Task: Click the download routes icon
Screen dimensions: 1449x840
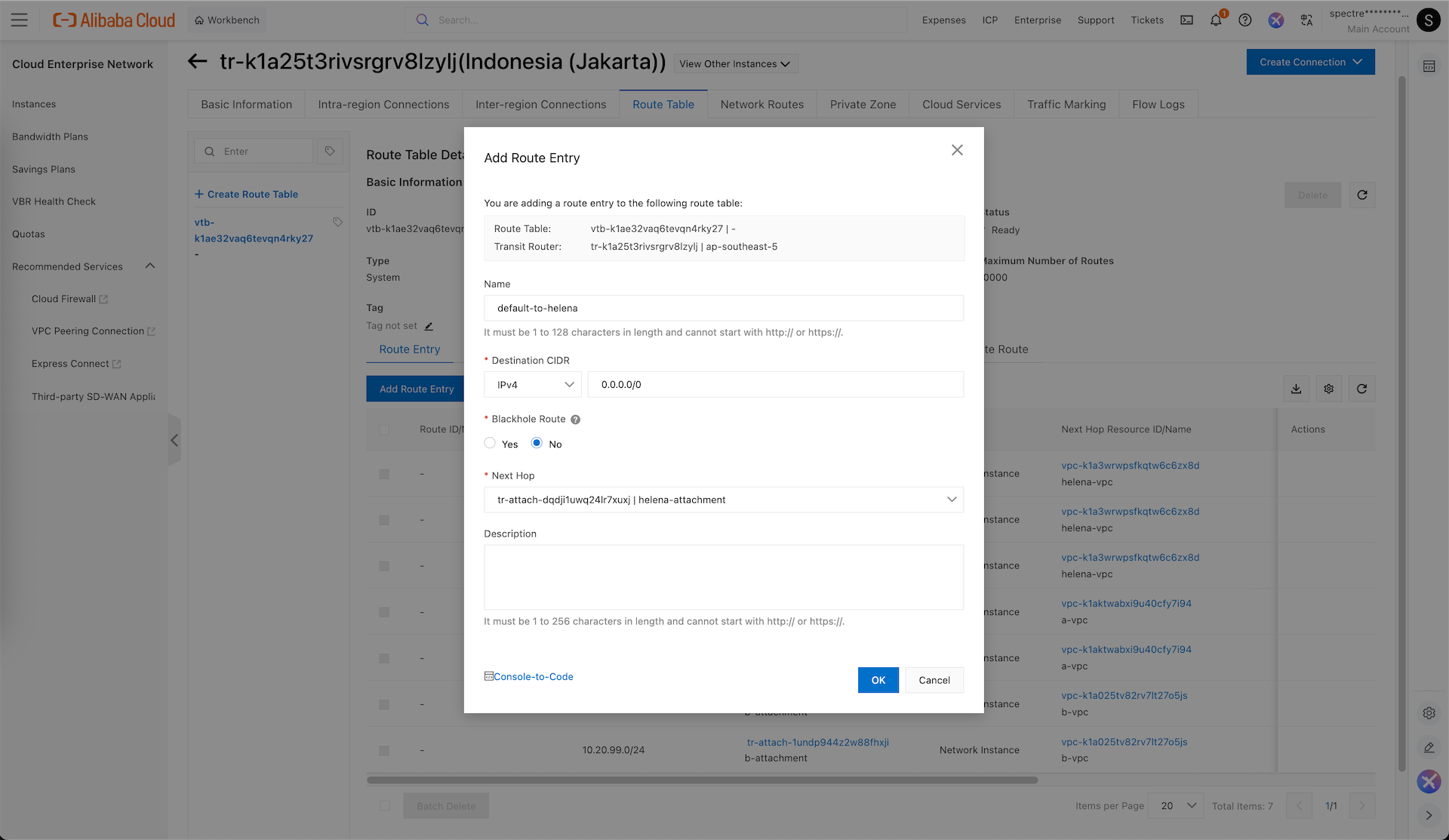Action: 1296,389
